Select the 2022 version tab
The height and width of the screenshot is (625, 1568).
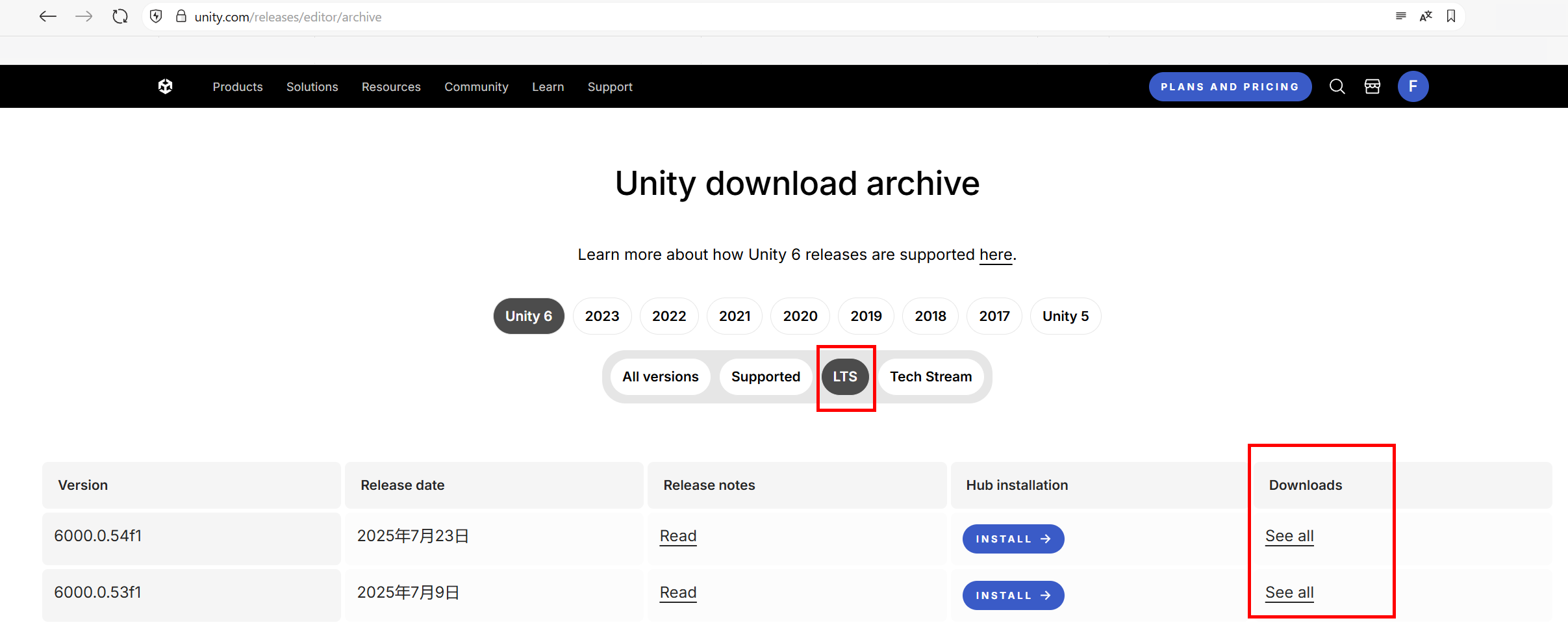click(x=669, y=316)
